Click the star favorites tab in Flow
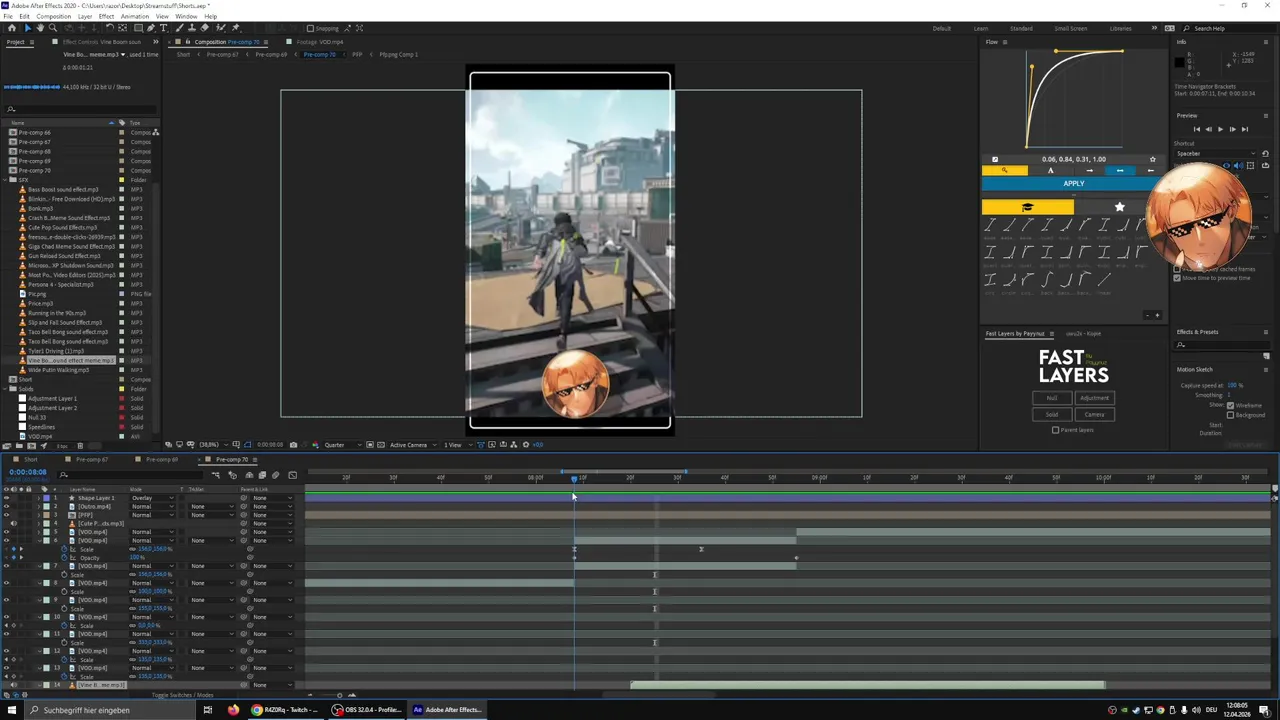Screen dimensions: 1280x720 pyautogui.click(x=1120, y=207)
